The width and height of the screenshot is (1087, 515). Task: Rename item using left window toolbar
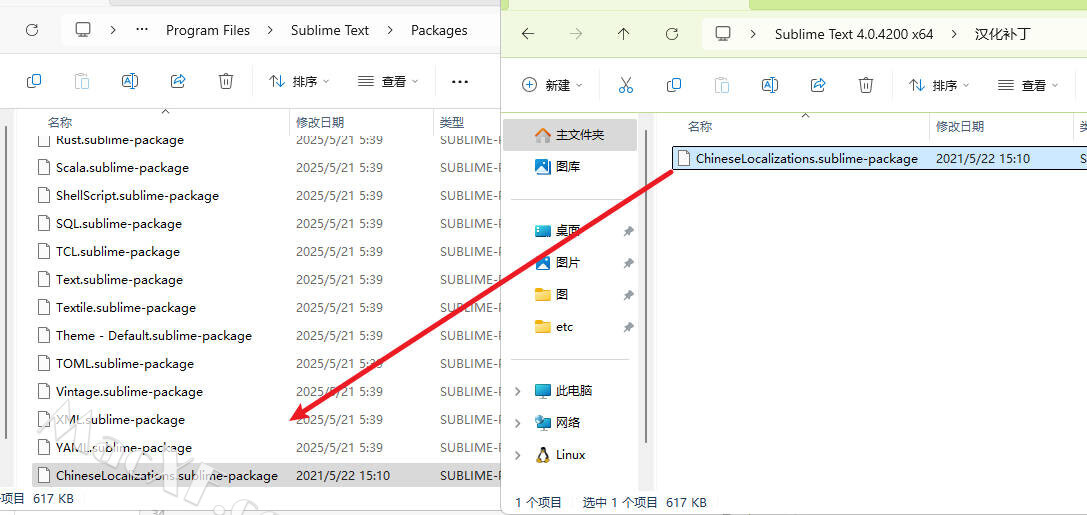click(130, 81)
